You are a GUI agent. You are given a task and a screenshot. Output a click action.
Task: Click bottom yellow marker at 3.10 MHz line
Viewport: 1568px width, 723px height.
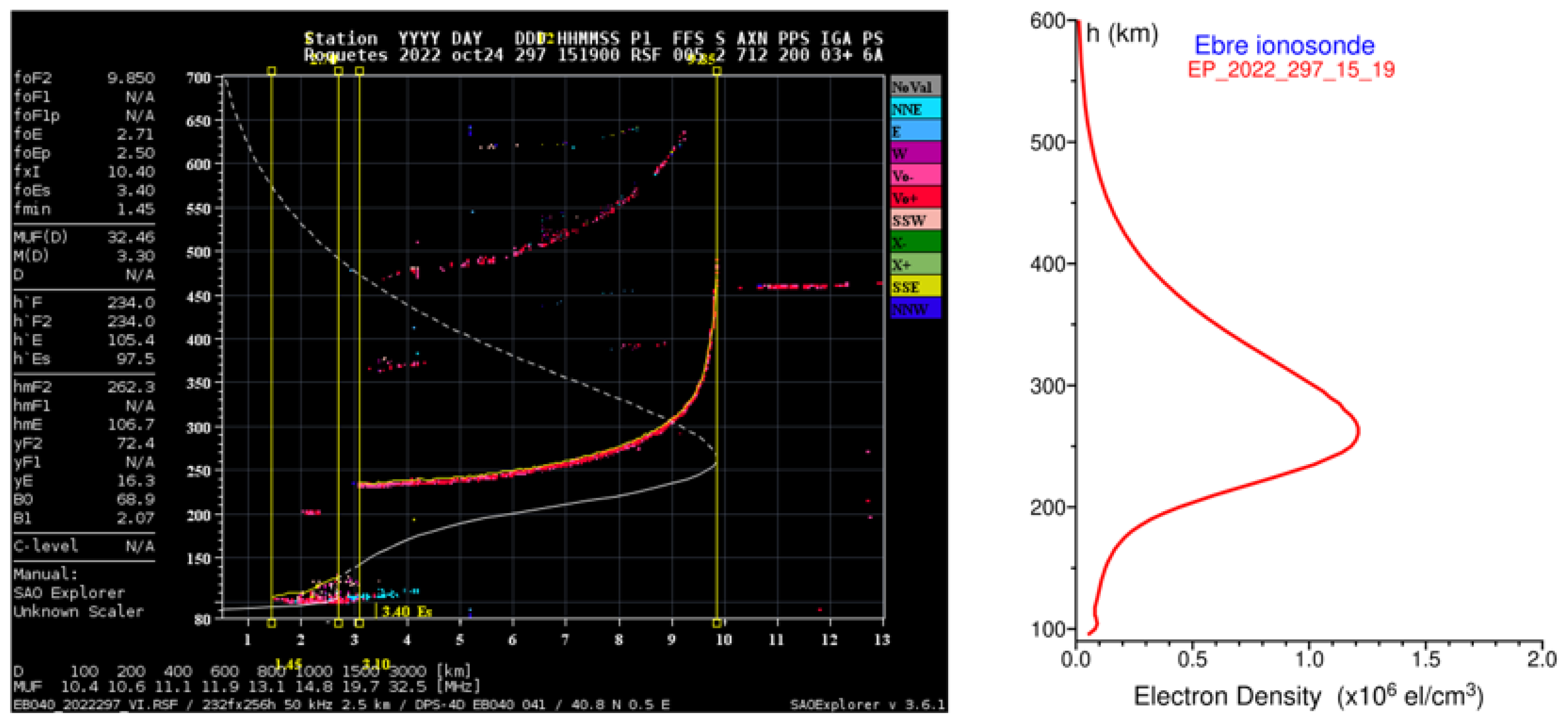tap(360, 623)
